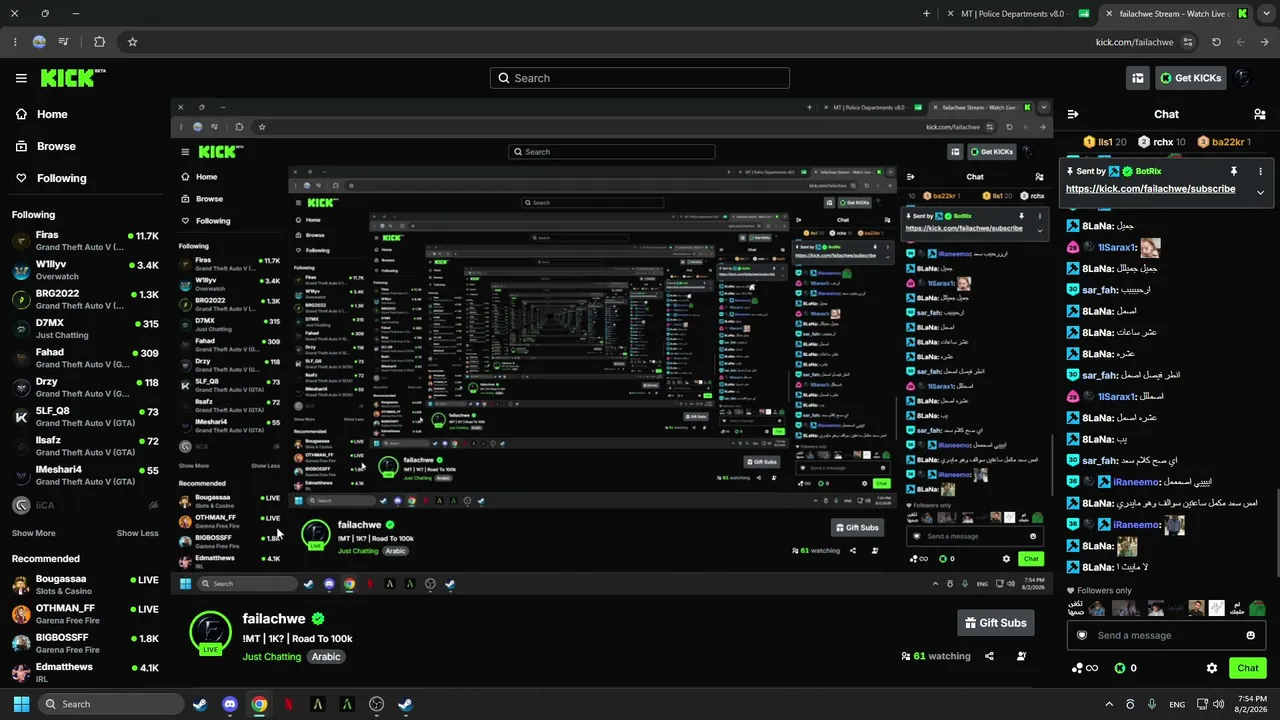This screenshot has height=720, width=1280.
Task: Open the Windows Start menu
Action: [21, 704]
